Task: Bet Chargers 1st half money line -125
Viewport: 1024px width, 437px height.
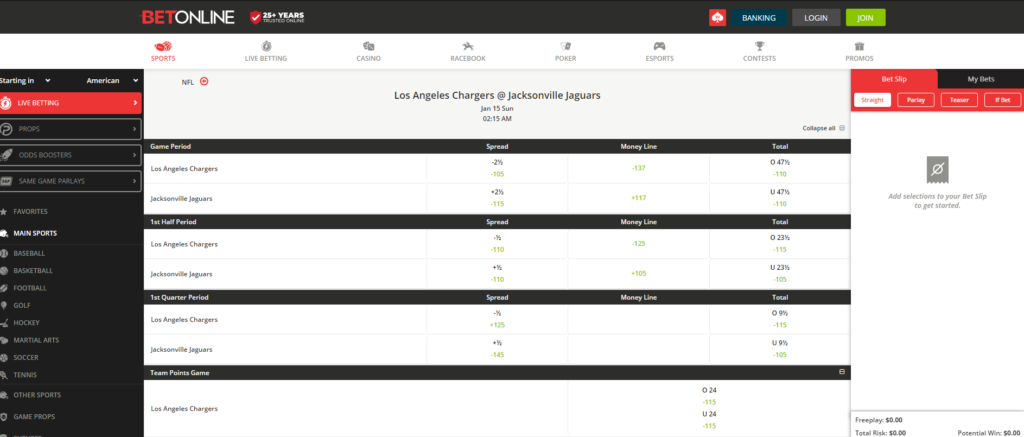Action: pyautogui.click(x=638, y=244)
